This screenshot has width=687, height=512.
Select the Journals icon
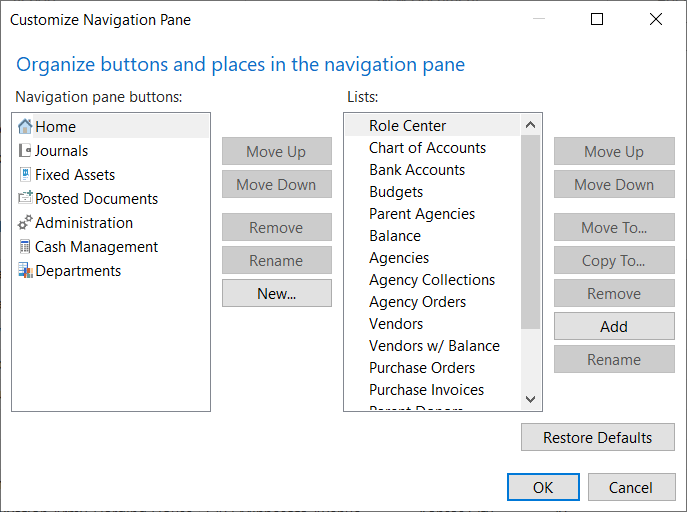26,151
